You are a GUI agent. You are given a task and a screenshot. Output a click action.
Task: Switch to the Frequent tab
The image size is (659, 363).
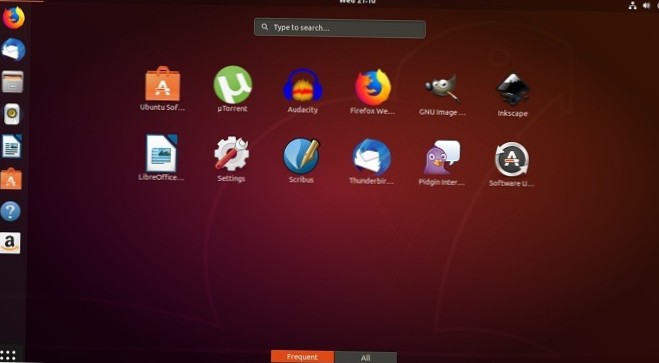(x=303, y=357)
